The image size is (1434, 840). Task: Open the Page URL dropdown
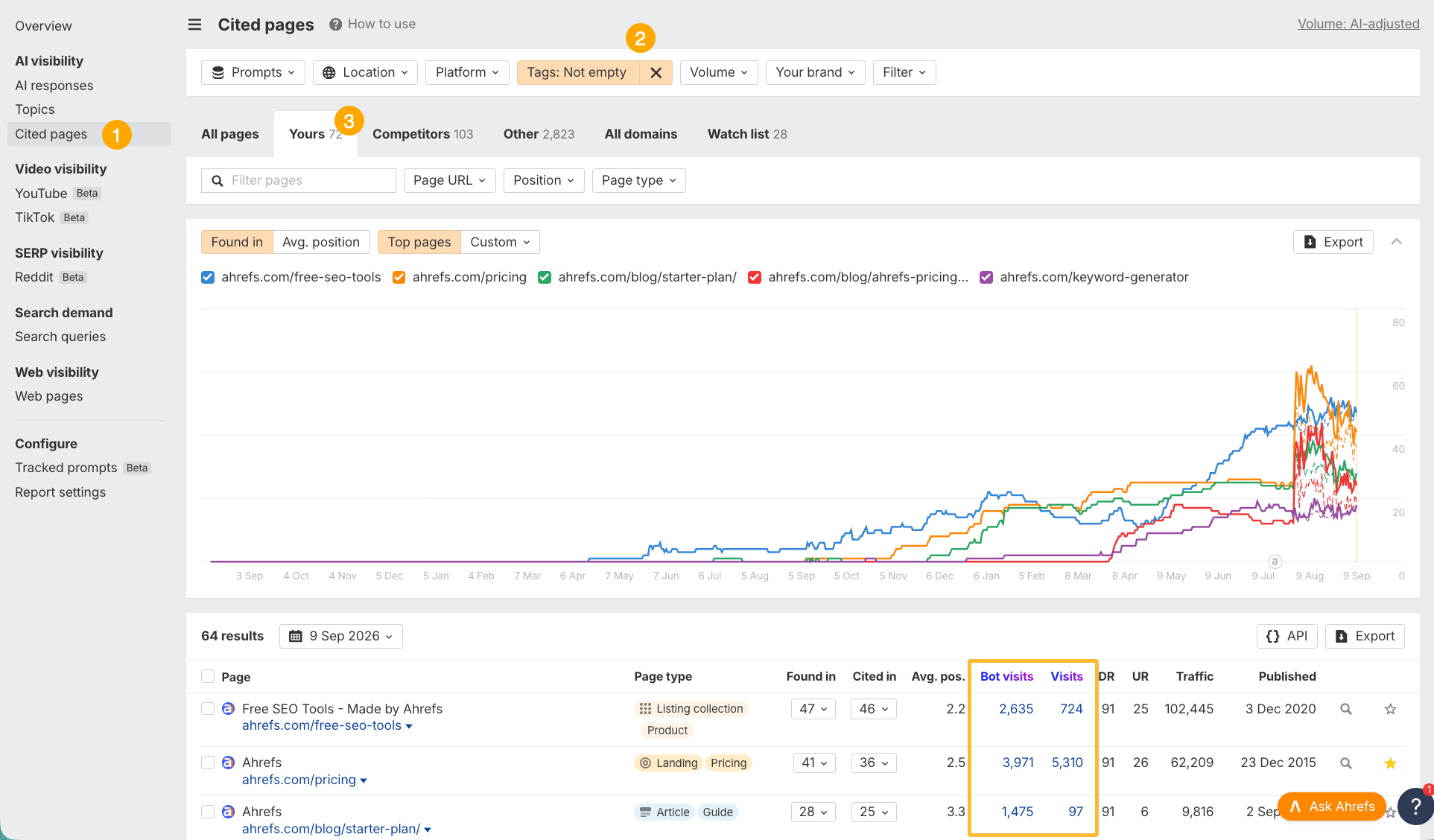[449, 180]
